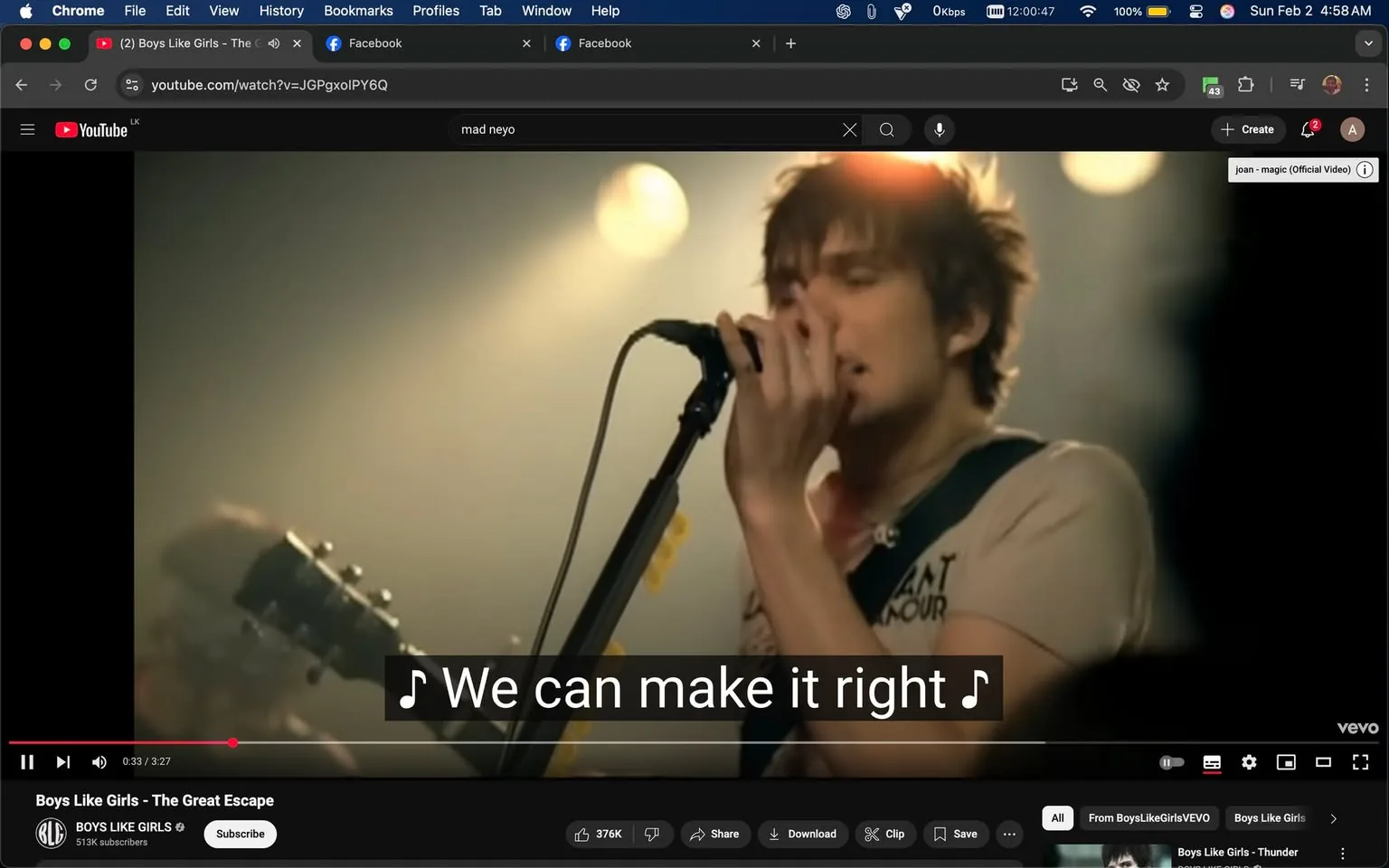Open options menu for Thunder recommendation
Image resolution: width=1389 pixels, height=868 pixels.
[1342, 853]
